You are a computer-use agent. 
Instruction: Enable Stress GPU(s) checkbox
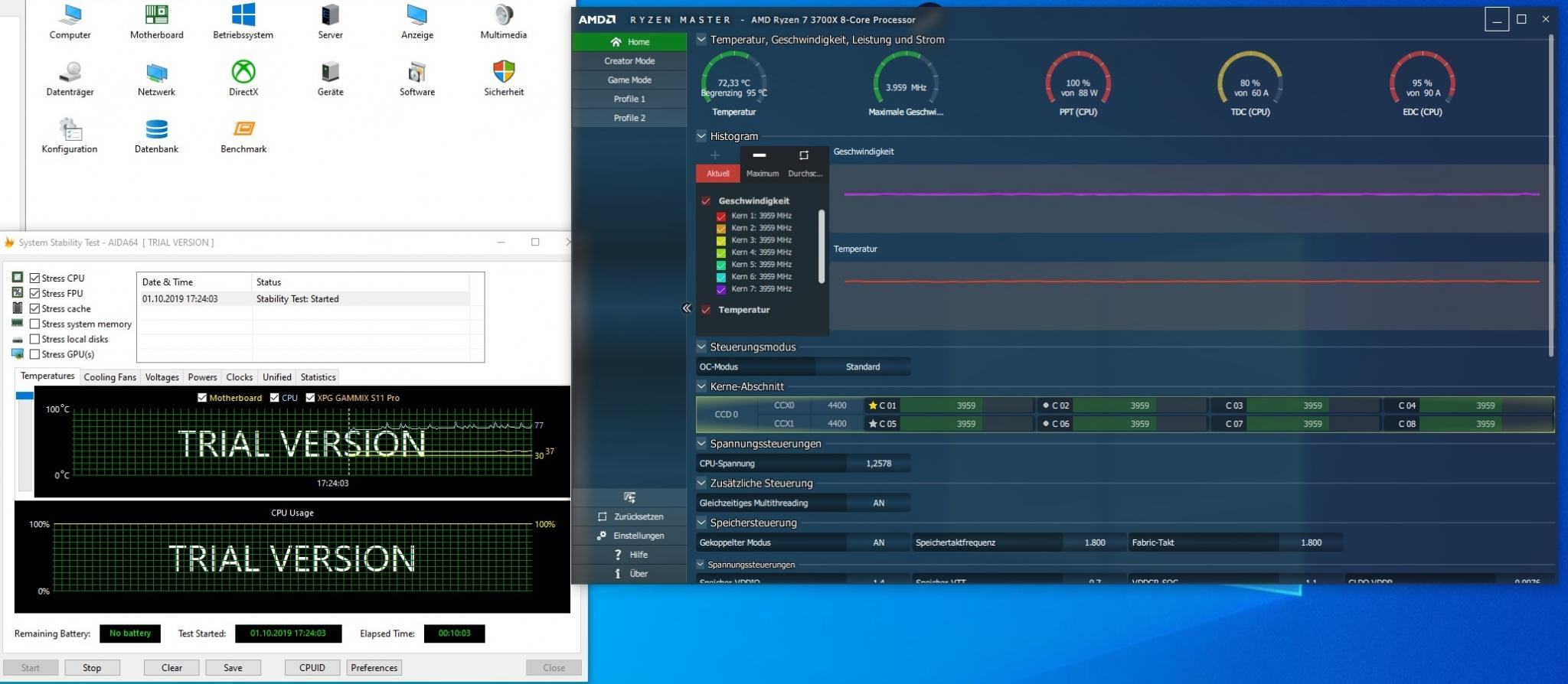34,354
